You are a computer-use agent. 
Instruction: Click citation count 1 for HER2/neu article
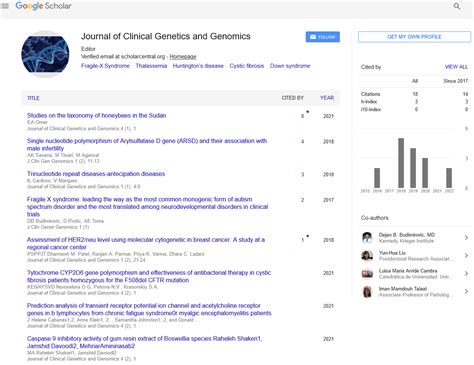302,240
